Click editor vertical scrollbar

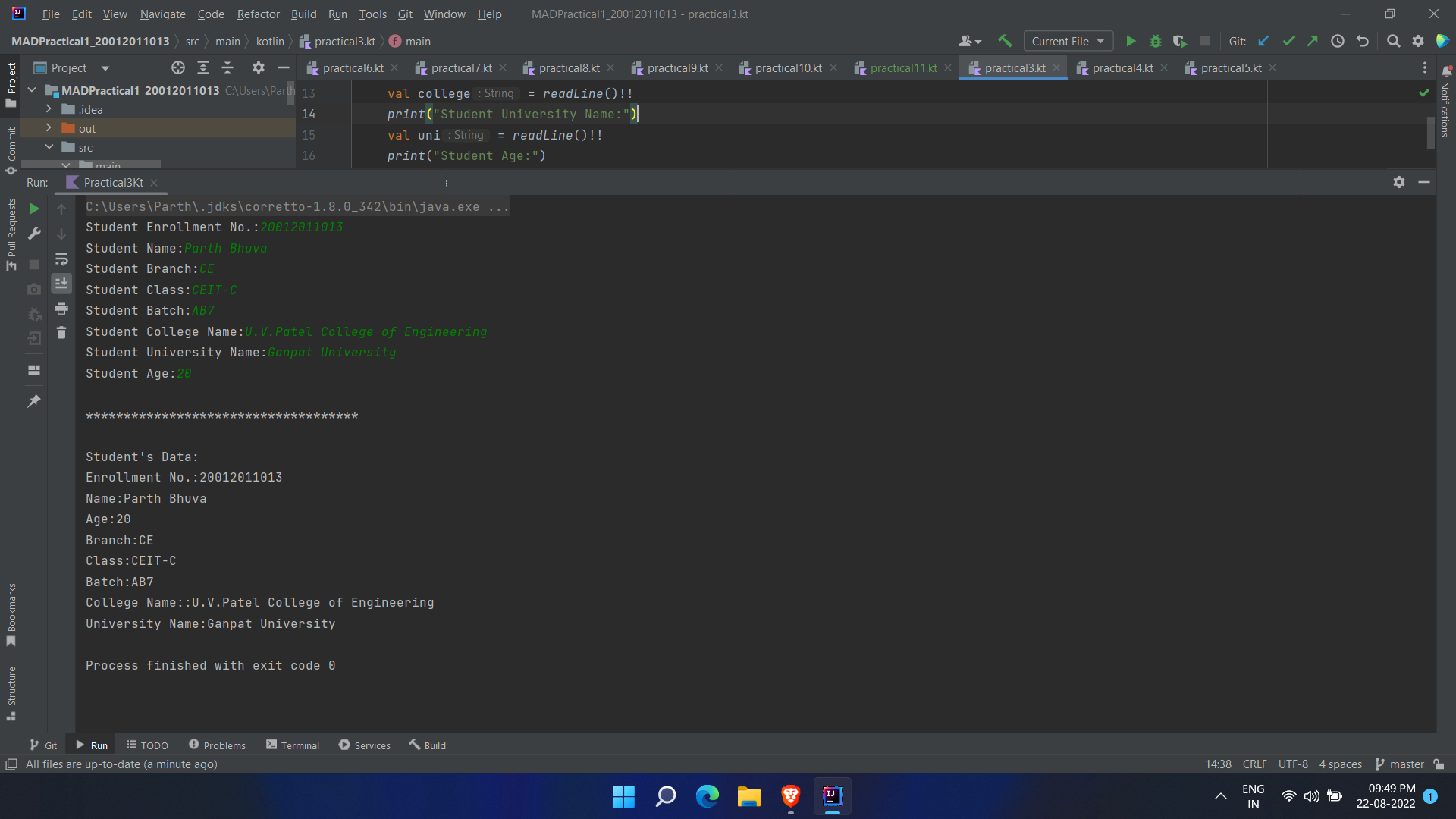(1431, 132)
